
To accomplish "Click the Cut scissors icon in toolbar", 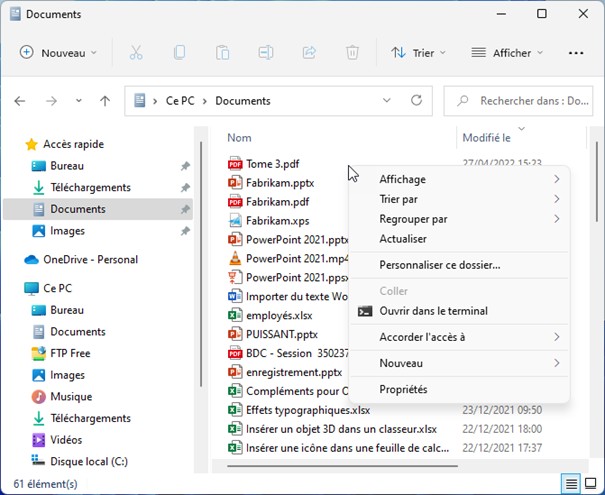I will [136, 53].
